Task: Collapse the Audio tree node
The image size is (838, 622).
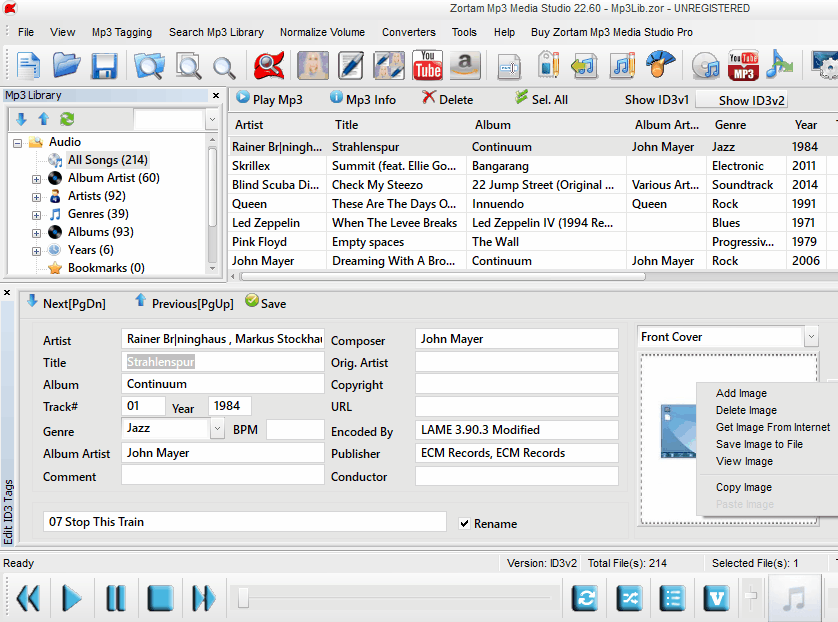Action: coord(18,143)
